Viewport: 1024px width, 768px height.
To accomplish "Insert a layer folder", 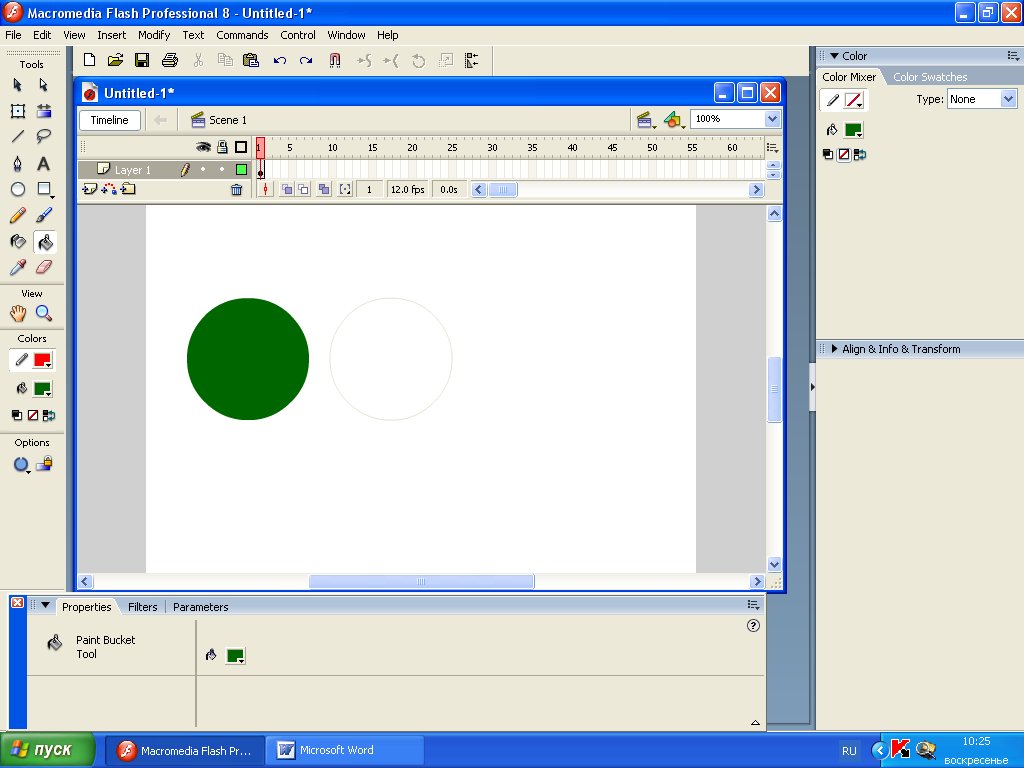I will point(128,189).
